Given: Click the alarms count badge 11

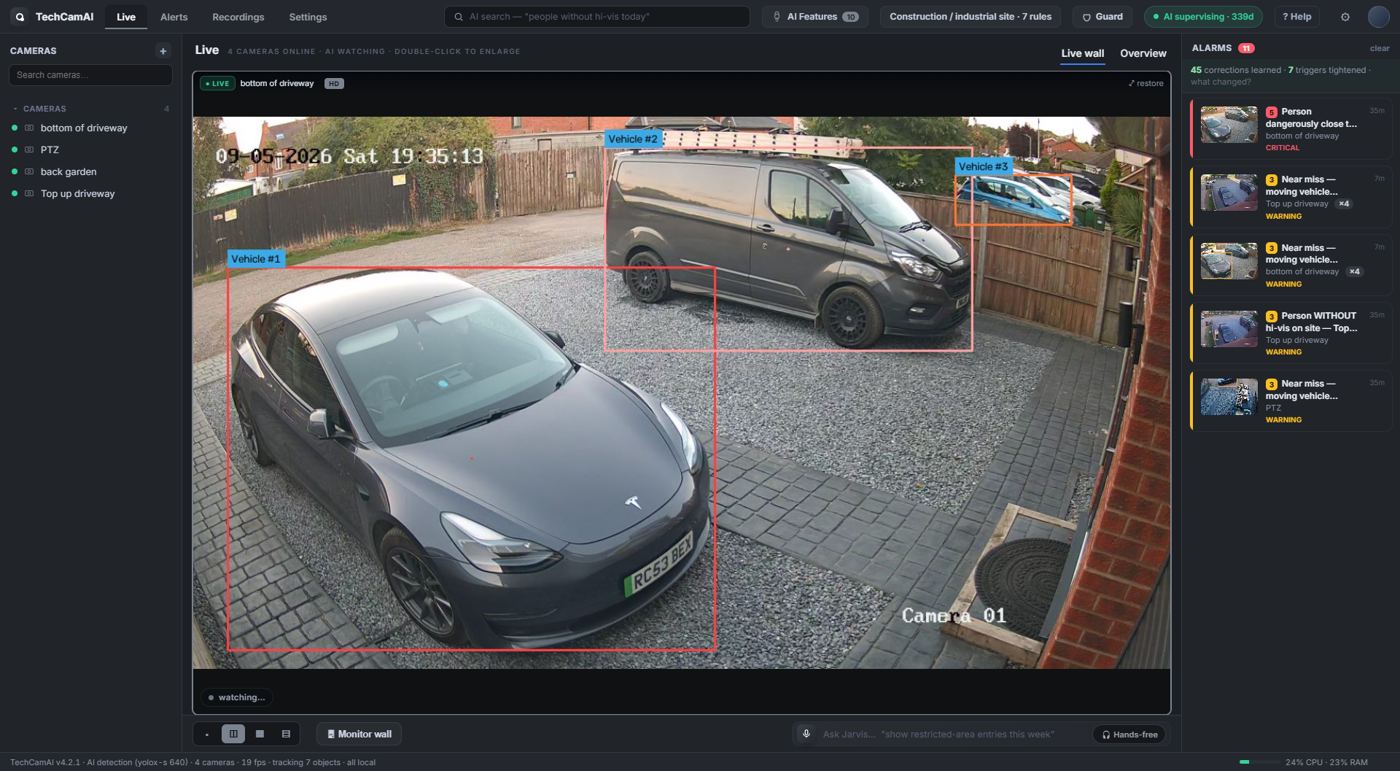Looking at the screenshot, I should (1246, 48).
